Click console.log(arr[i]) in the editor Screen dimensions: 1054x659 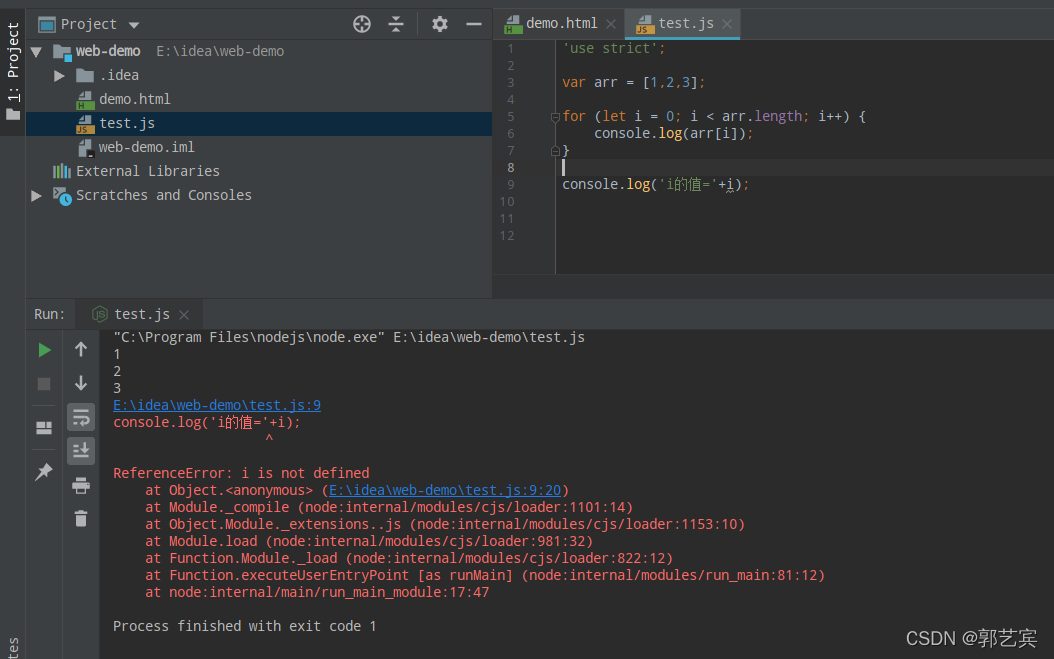click(x=674, y=134)
